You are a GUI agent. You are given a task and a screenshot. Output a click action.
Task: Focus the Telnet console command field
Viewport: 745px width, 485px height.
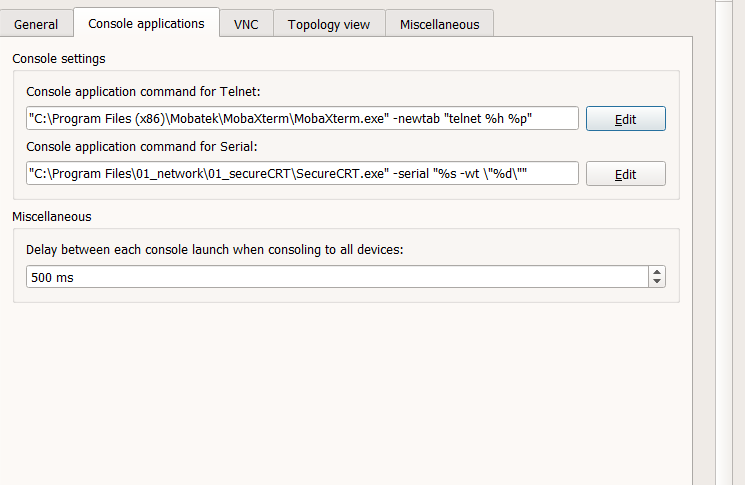(302, 119)
